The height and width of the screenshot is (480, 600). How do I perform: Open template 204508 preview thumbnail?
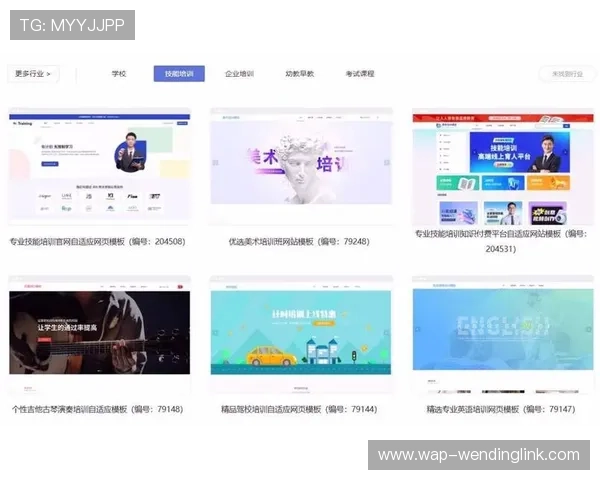pos(99,167)
